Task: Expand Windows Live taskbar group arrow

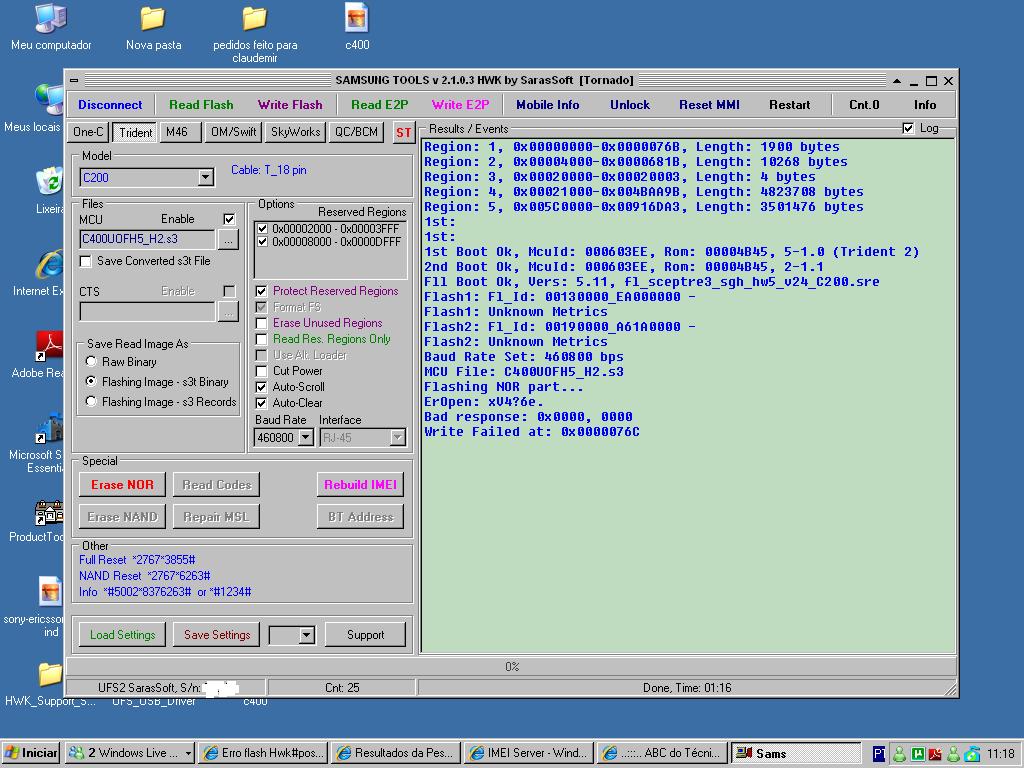Action: pyautogui.click(x=188, y=753)
